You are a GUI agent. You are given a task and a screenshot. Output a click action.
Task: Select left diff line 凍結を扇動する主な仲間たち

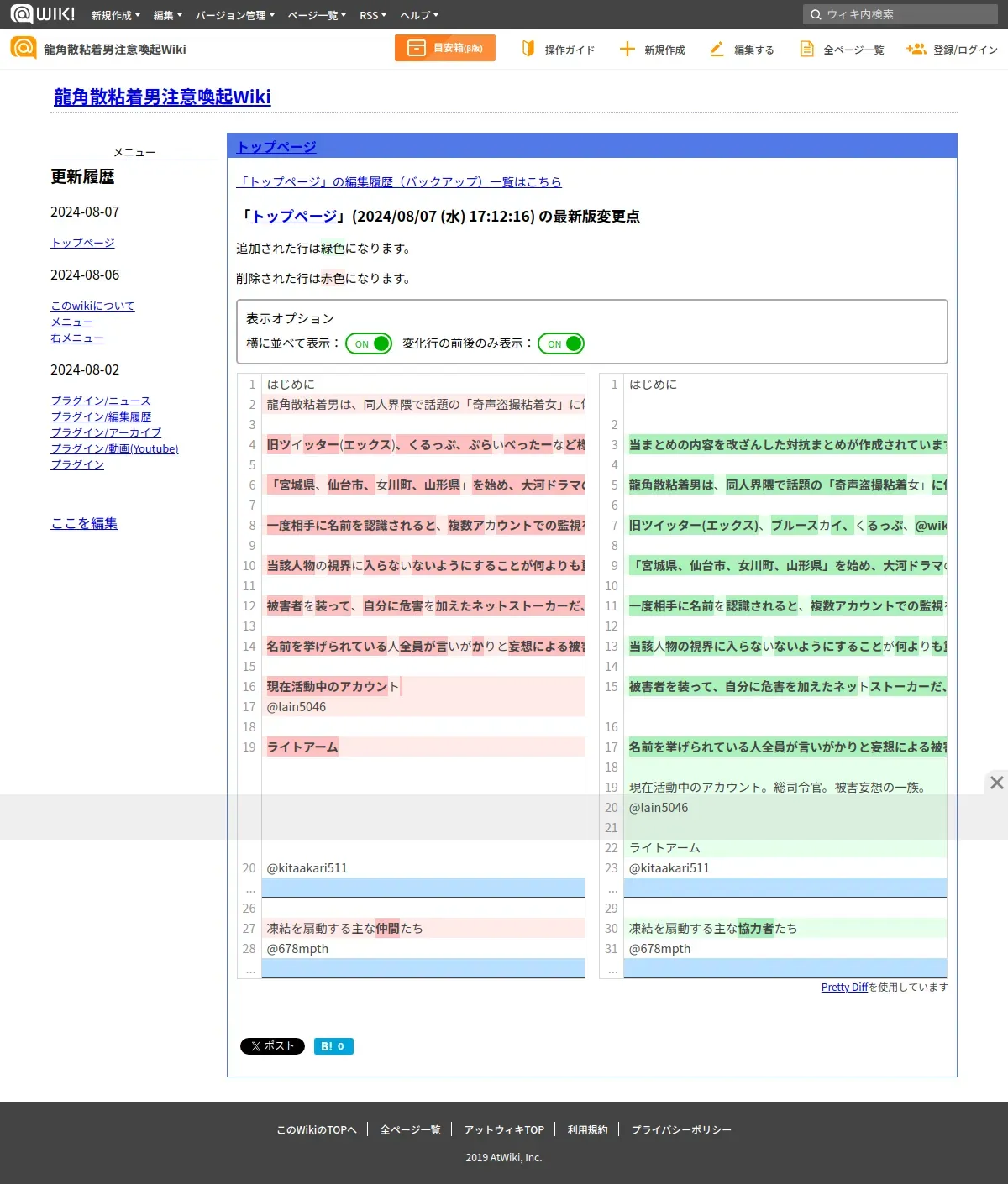(423, 929)
